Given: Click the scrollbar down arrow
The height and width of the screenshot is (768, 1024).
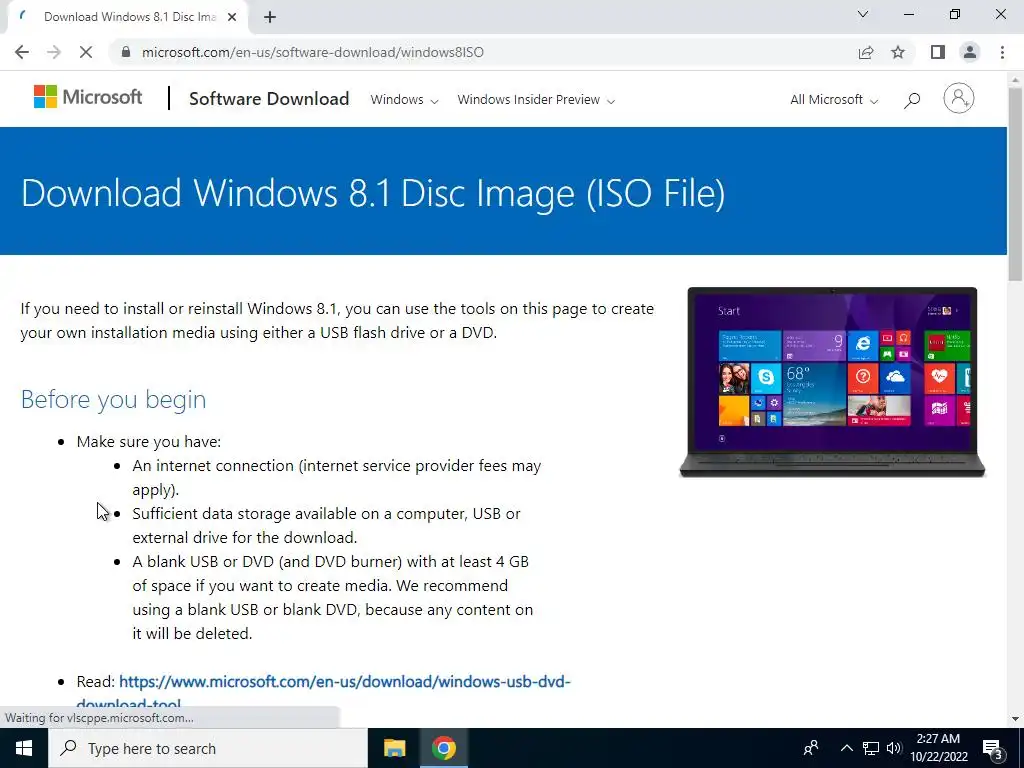Looking at the screenshot, I should pos(1015,719).
